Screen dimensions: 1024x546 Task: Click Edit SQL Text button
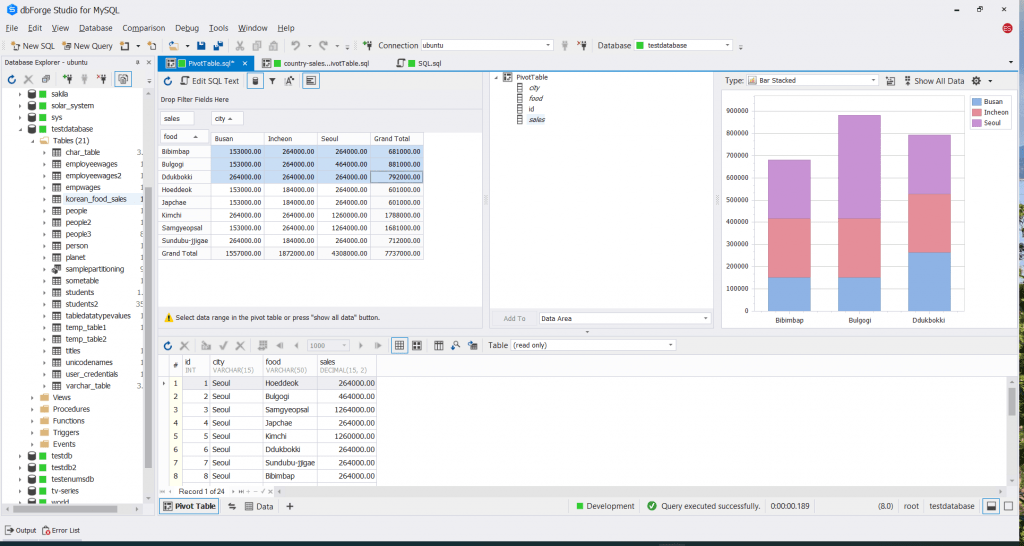click(210, 81)
